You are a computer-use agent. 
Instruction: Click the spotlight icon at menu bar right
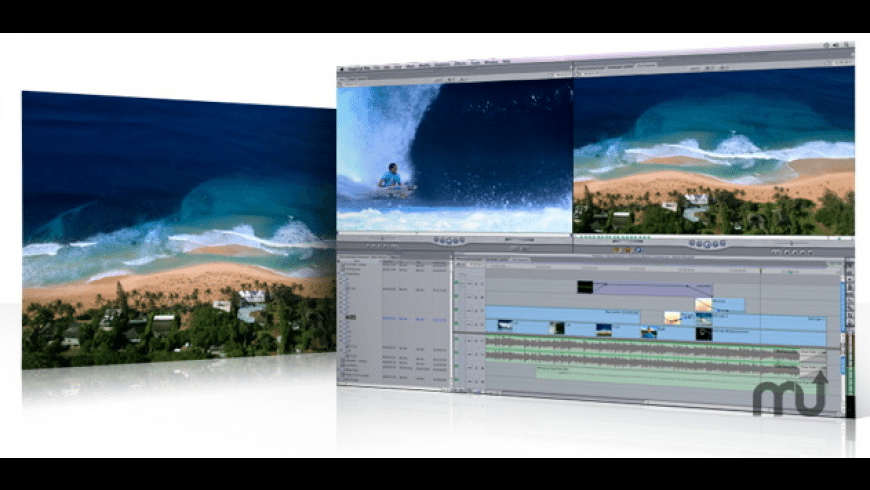click(848, 45)
